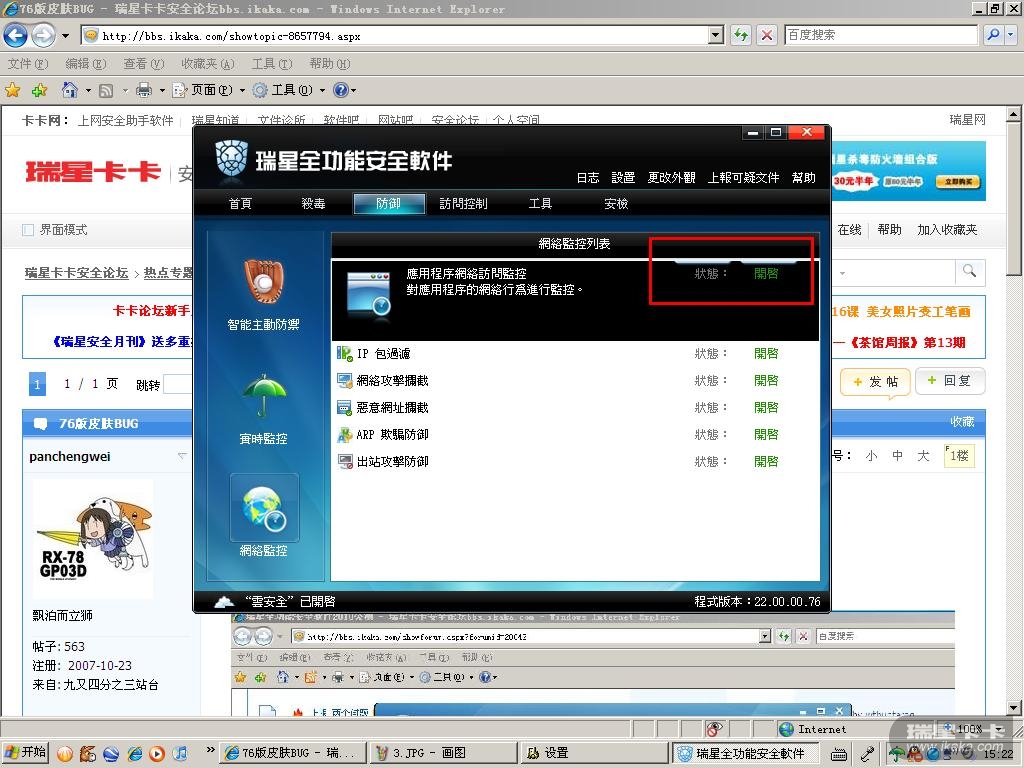Click the 回复 button
Viewport: 1024px width, 768px height.
click(x=950, y=381)
